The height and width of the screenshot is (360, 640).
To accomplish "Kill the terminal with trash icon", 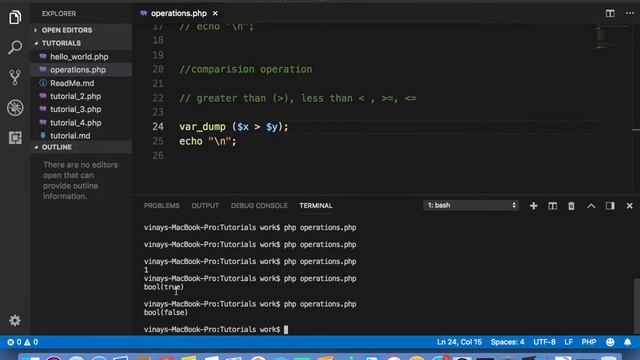I will 571,206.
